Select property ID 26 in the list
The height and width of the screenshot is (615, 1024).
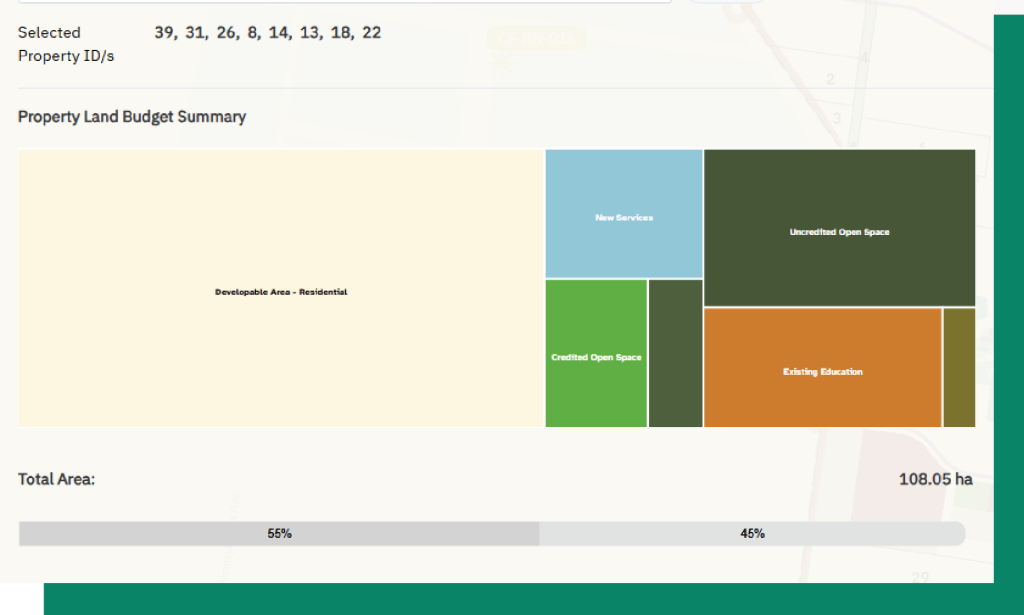(x=226, y=33)
